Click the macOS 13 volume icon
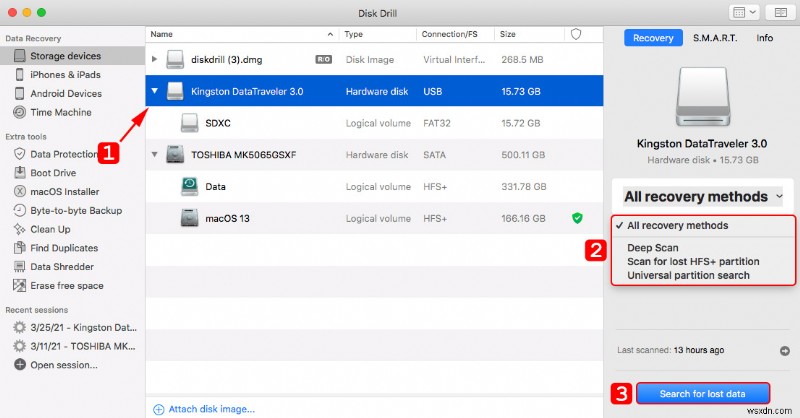Viewport: 800px width, 418px height. pyautogui.click(x=189, y=218)
